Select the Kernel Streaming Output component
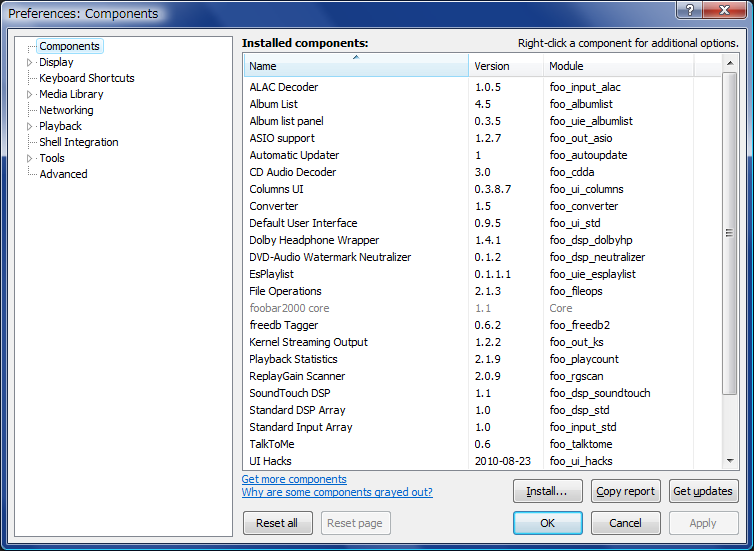754x551 pixels. 482,342
